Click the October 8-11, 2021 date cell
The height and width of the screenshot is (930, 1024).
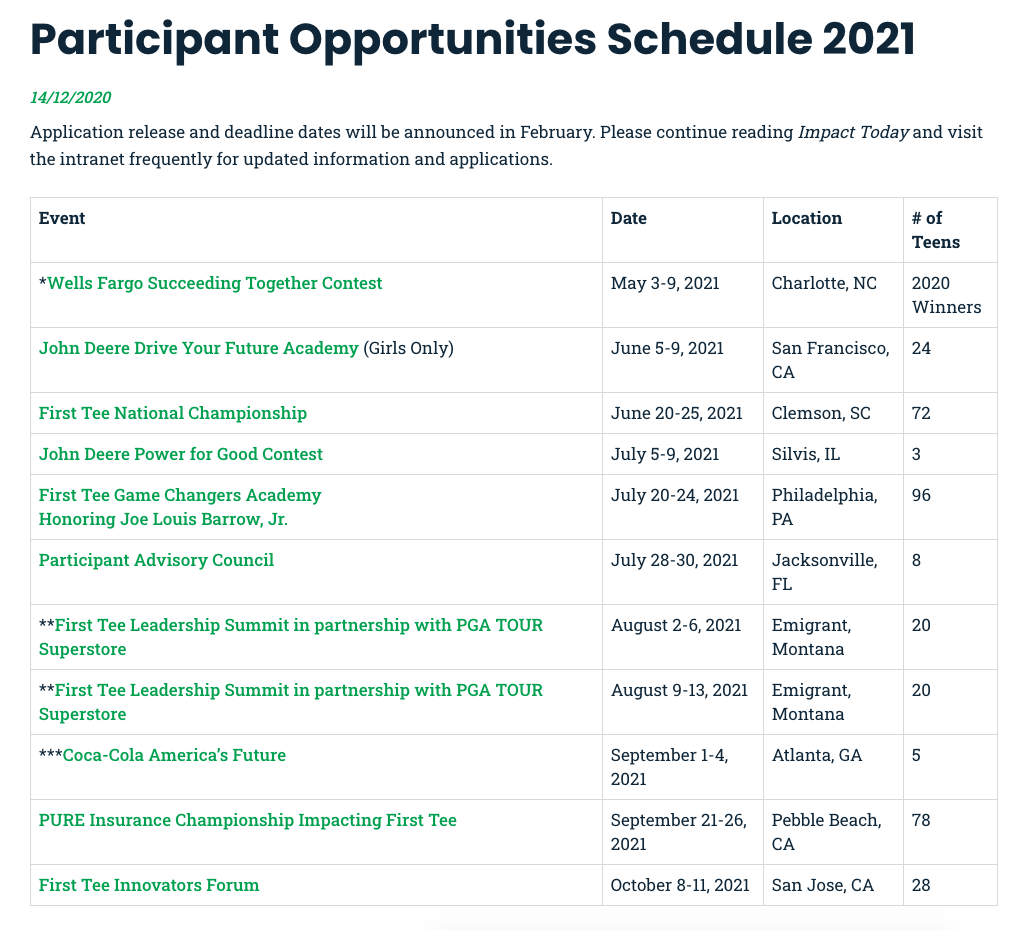point(680,886)
